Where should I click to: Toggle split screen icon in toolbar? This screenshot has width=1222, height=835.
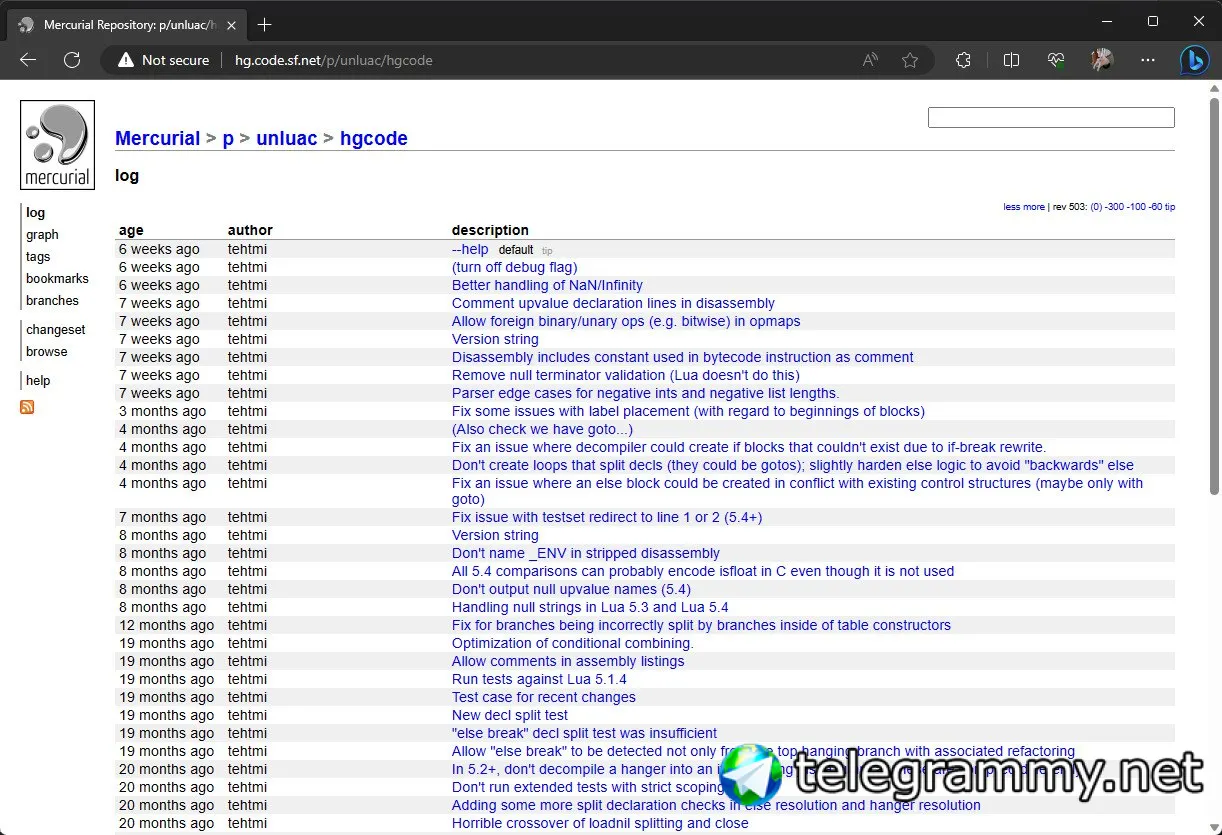[1011, 60]
